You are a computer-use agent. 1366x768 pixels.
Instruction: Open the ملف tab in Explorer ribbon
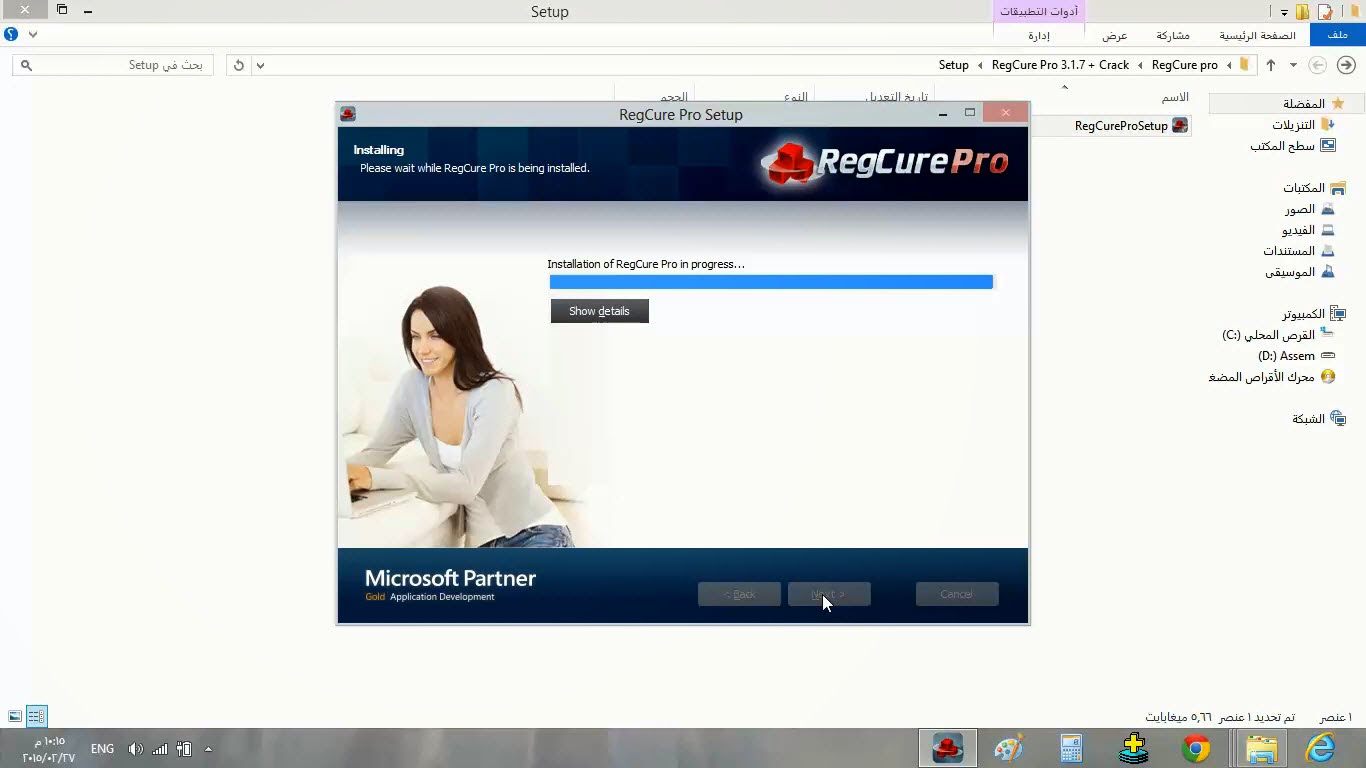pos(1337,35)
